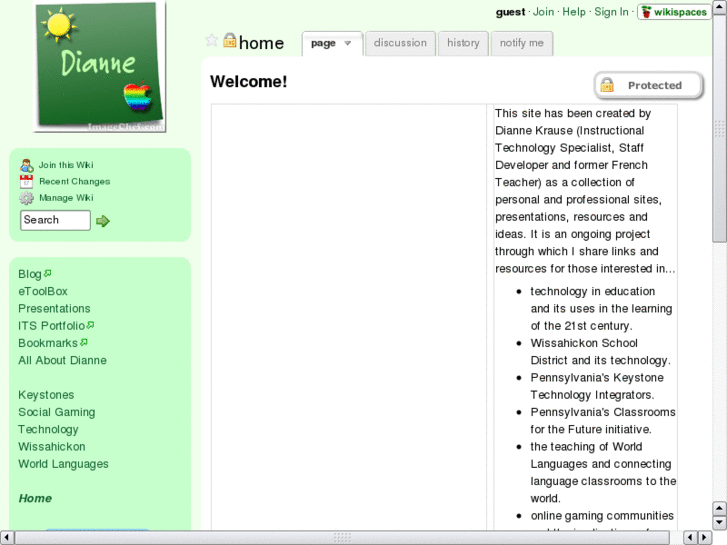
Task: Open the ITS Portfolio link
Action: coord(51,326)
